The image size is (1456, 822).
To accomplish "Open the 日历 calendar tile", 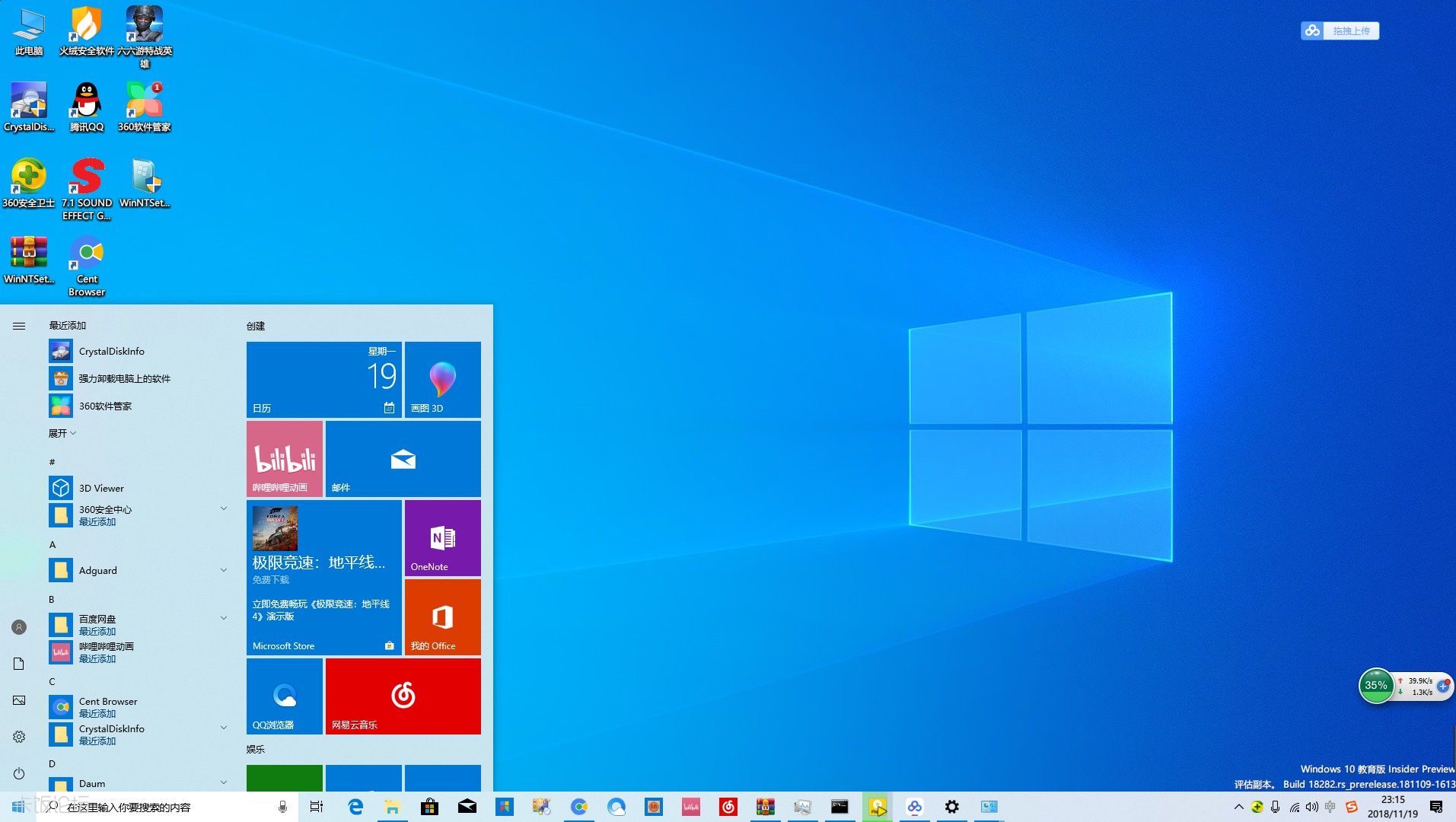I will (x=324, y=380).
